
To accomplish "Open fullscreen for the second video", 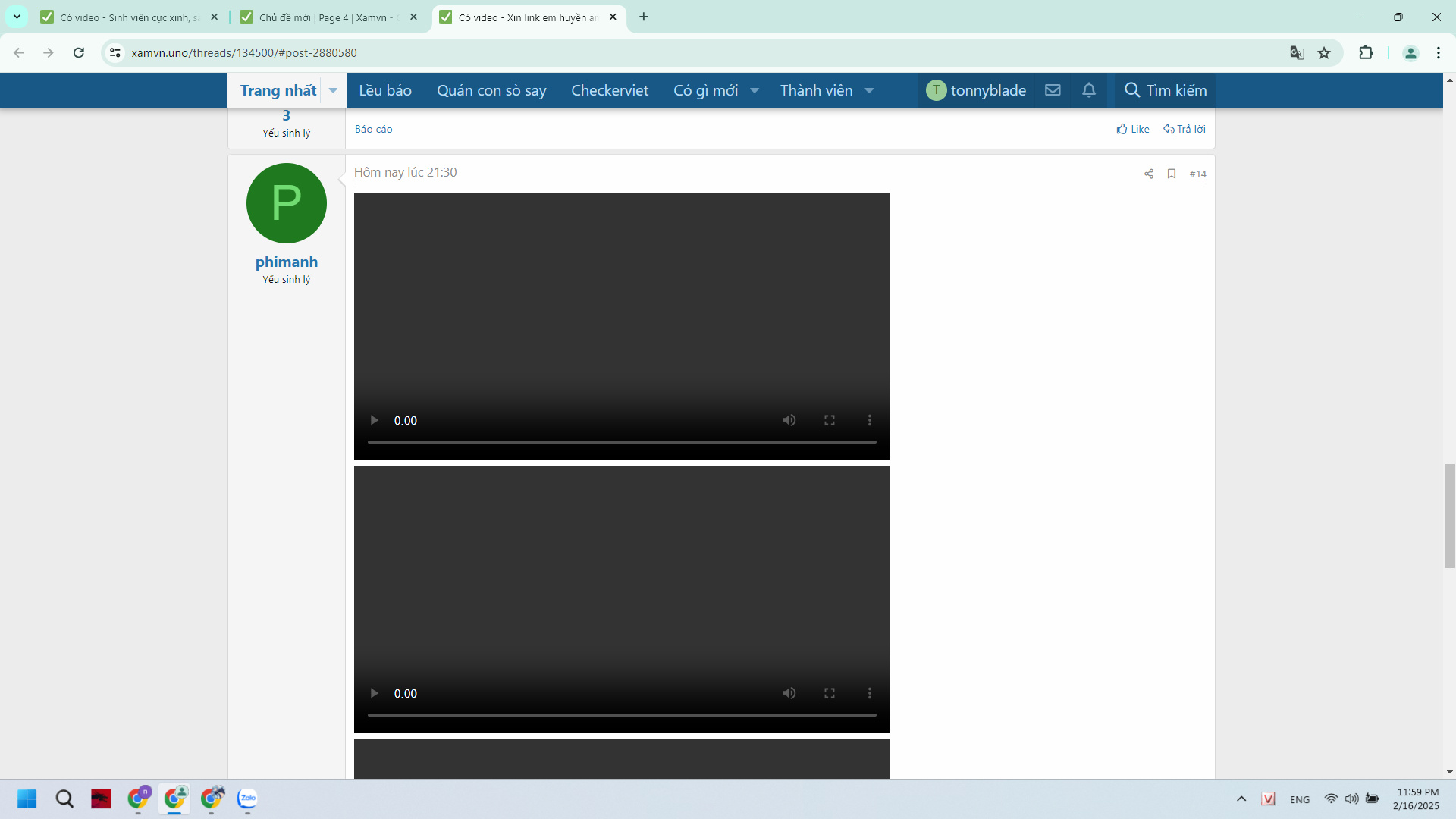I will pos(830,693).
